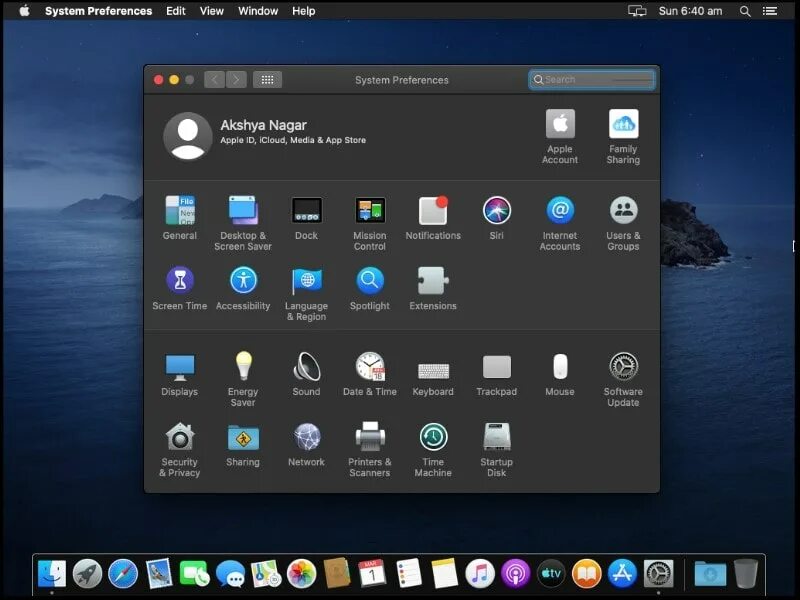Open Notes from the Dock
The height and width of the screenshot is (600, 800).
[x=444, y=573]
